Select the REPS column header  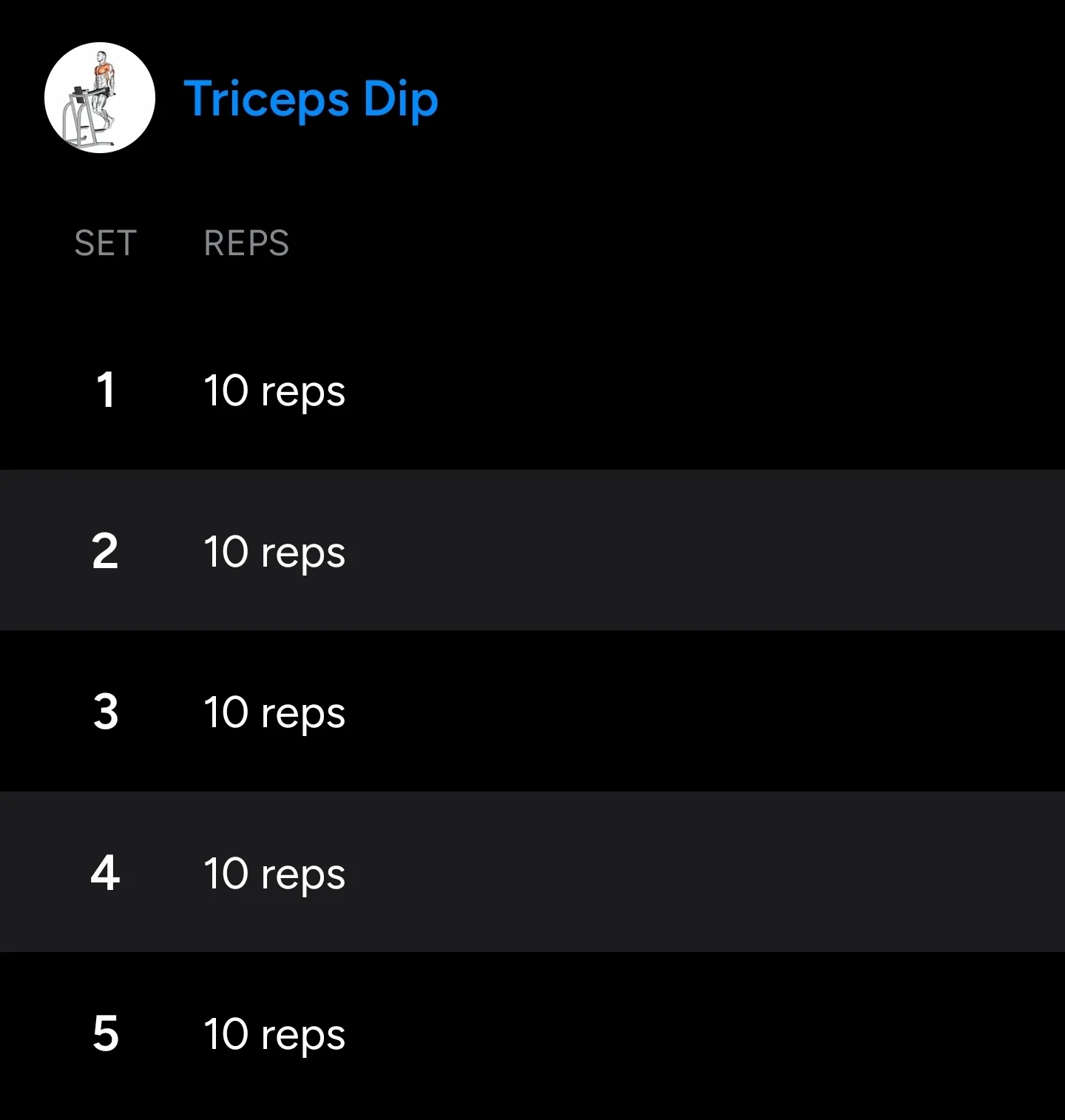(246, 243)
